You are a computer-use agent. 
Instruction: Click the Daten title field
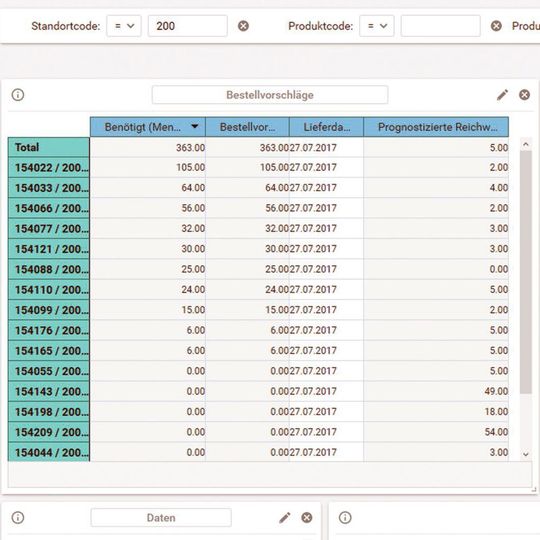pyautogui.click(x=161, y=518)
